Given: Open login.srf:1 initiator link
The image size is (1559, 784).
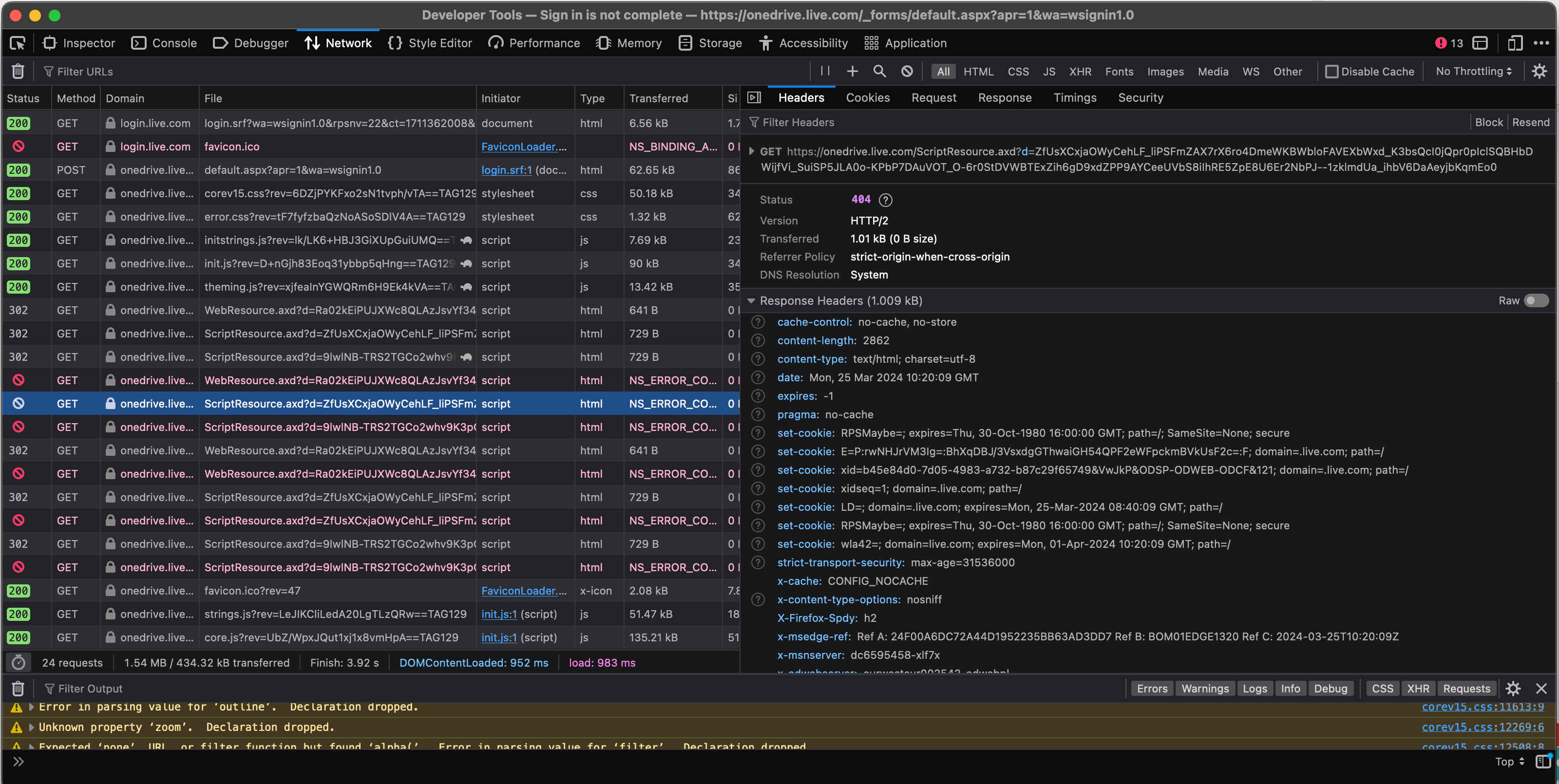Looking at the screenshot, I should point(507,170).
